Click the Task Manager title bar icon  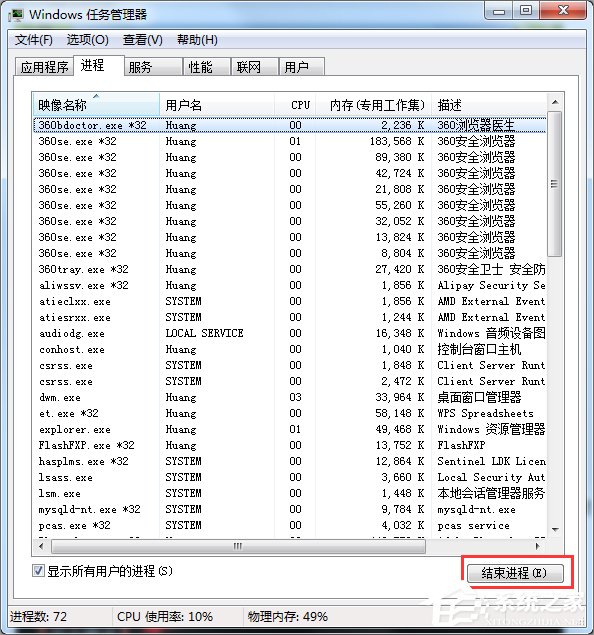tap(16, 15)
